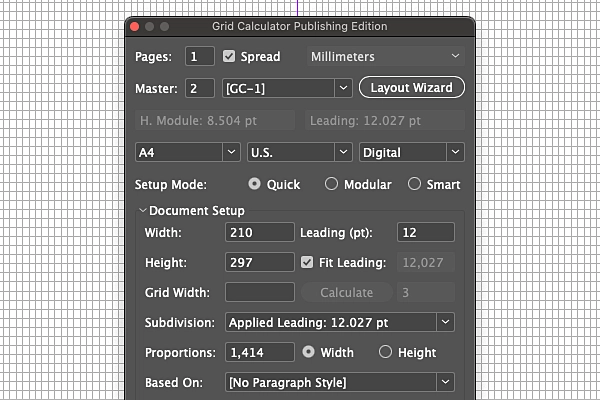The image size is (600, 400).
Task: Choose Width proportions radio button
Action: click(x=308, y=352)
